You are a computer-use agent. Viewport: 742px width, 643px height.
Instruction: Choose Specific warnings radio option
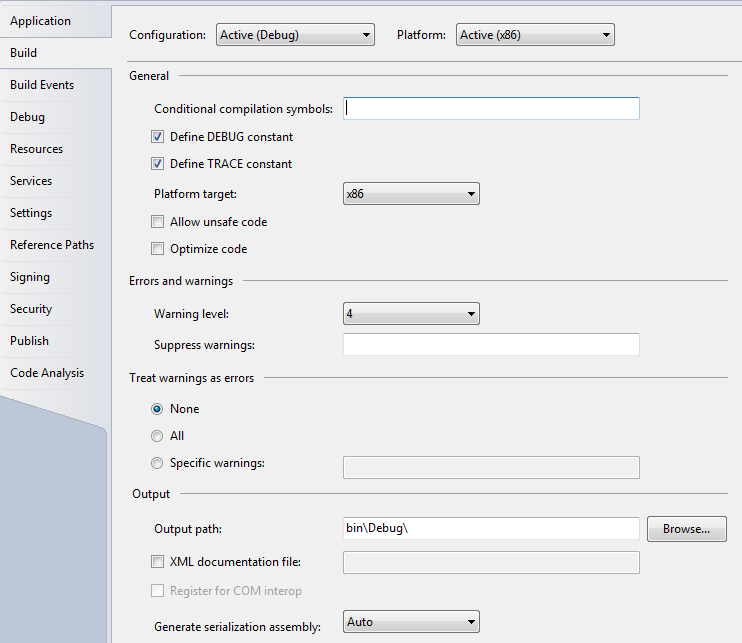[x=157, y=464]
